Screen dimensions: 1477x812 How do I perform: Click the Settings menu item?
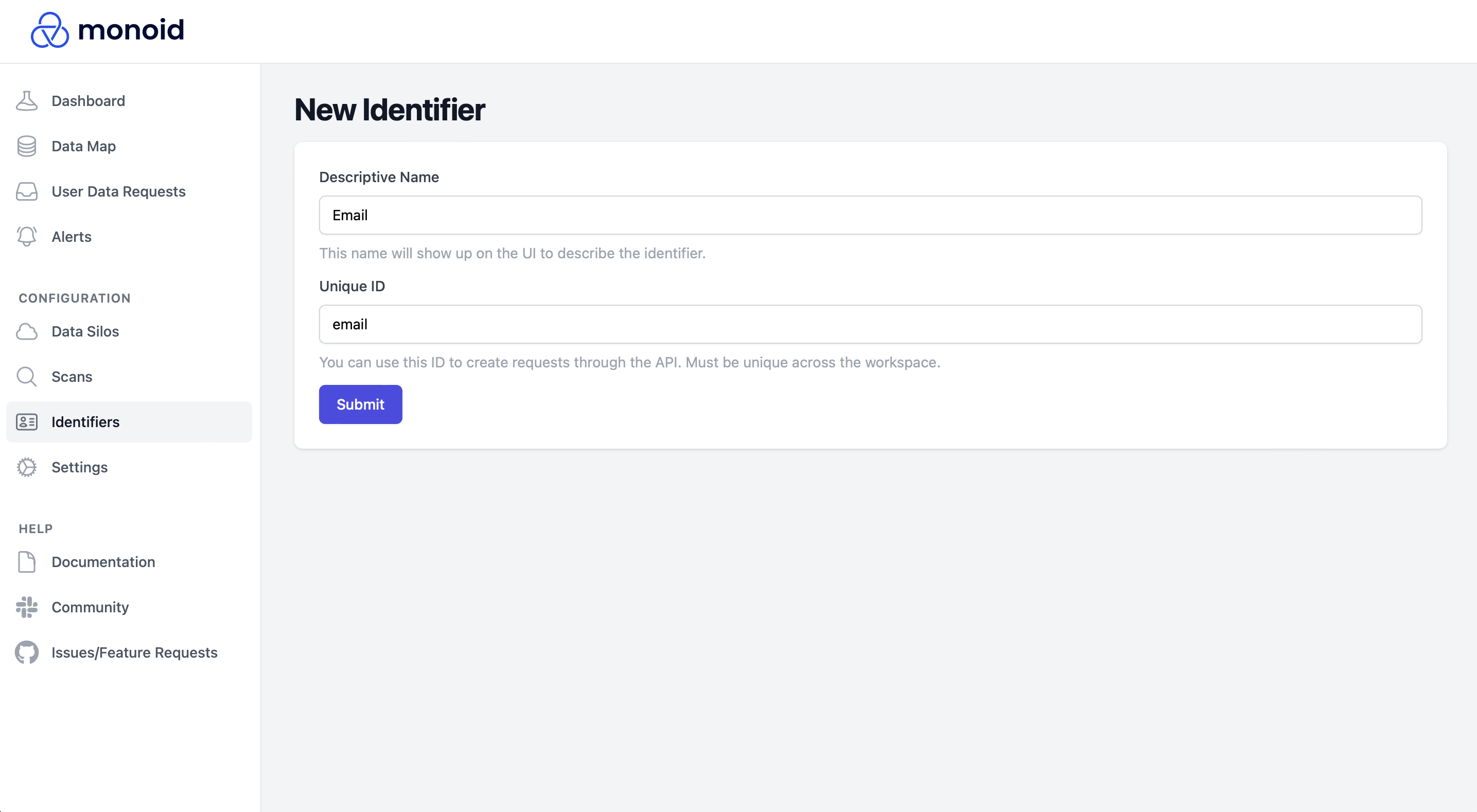pos(79,467)
